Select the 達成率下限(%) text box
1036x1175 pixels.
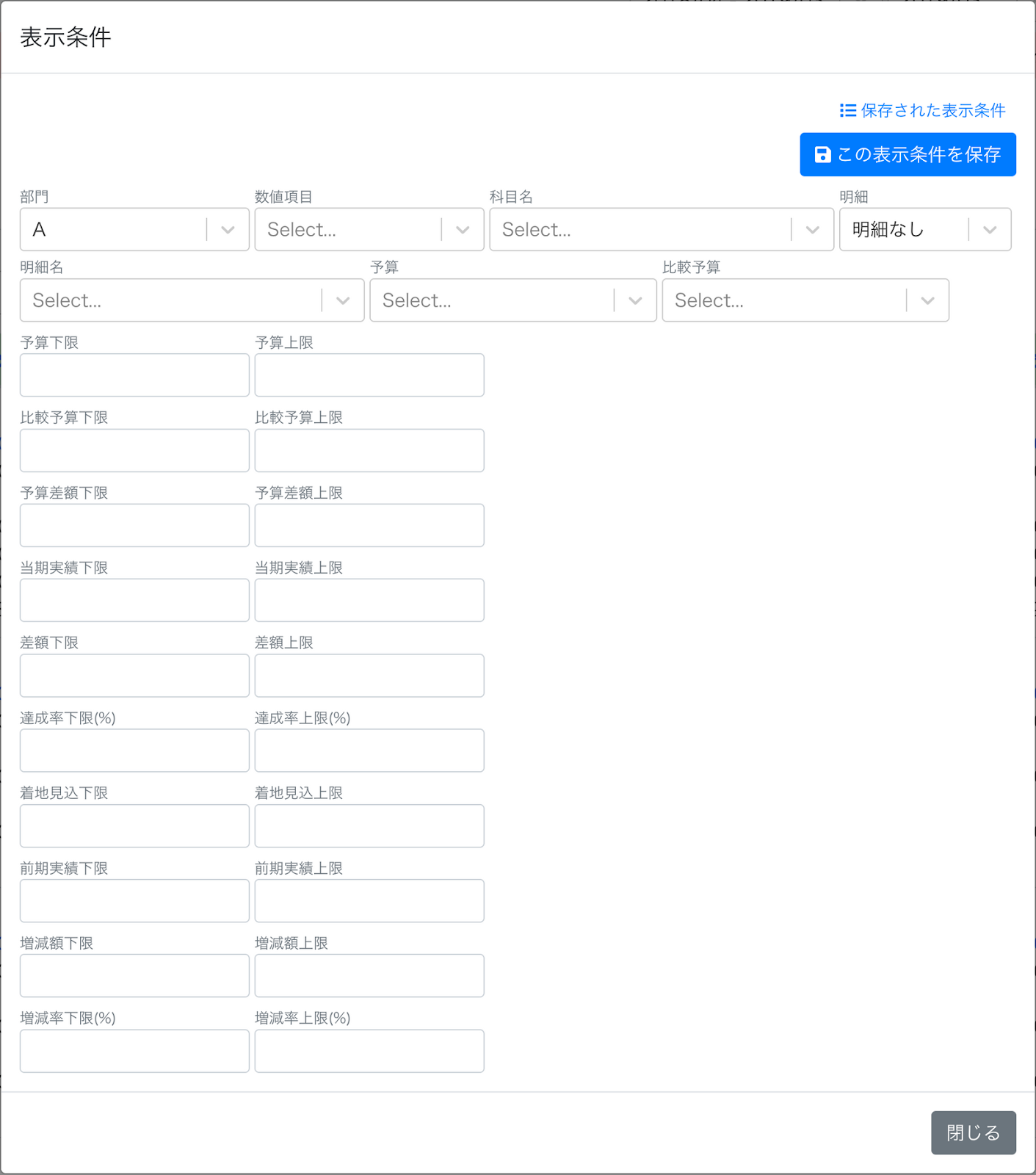[135, 751]
